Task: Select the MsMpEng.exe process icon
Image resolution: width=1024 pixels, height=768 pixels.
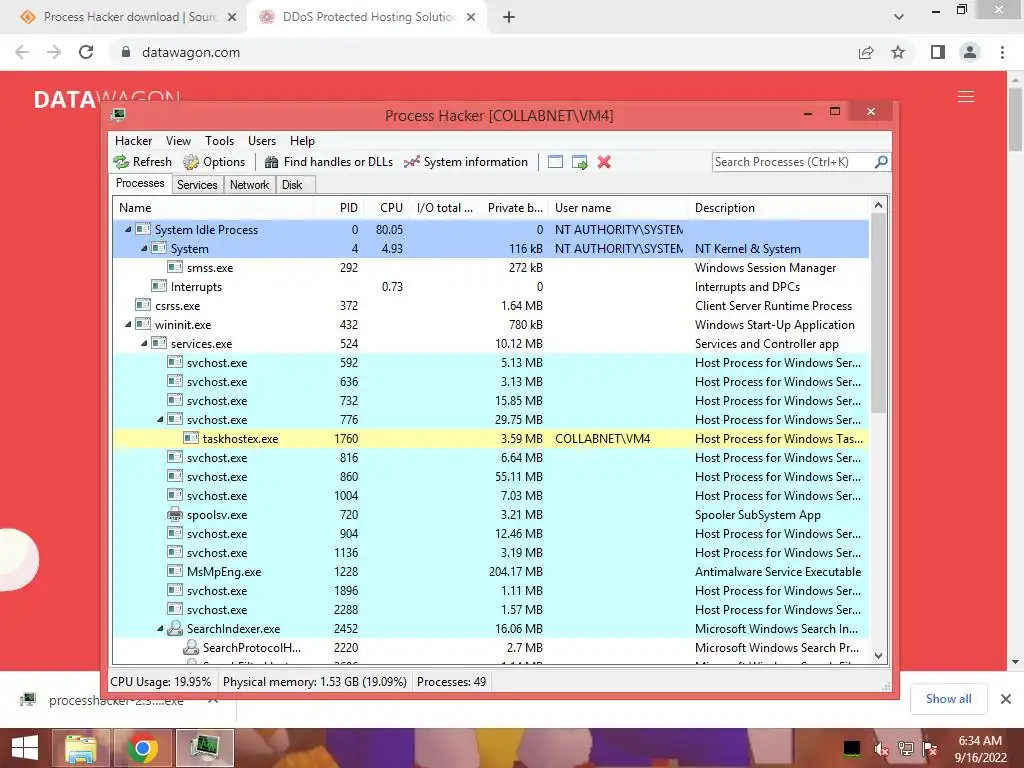Action: tap(175, 571)
